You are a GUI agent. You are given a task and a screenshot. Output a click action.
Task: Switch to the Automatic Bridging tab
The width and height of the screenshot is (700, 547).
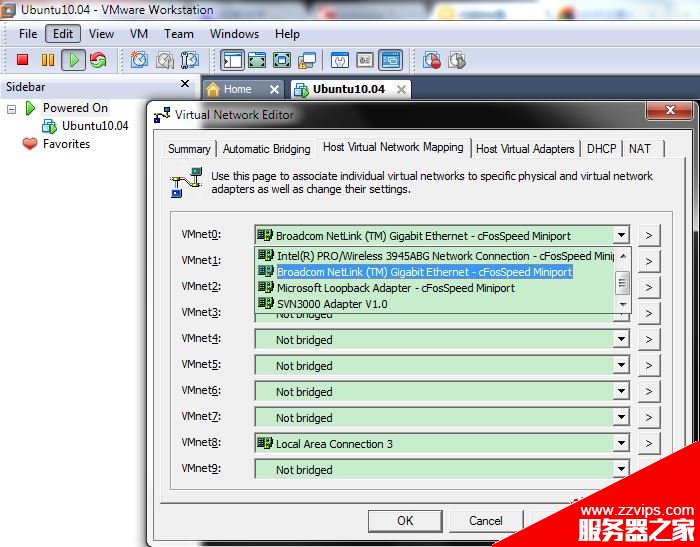click(267, 149)
